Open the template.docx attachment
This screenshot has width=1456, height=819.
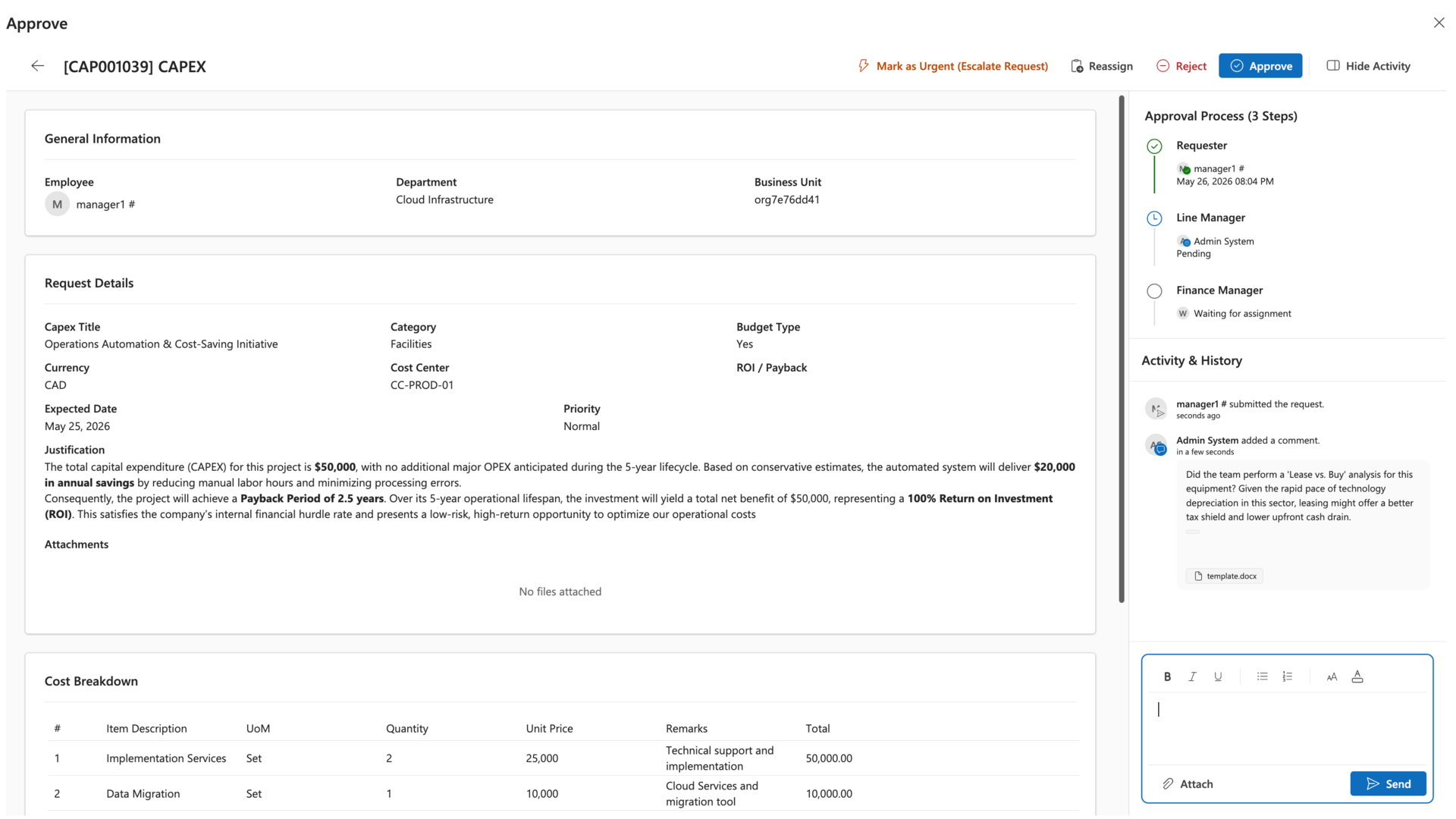pyautogui.click(x=1225, y=576)
